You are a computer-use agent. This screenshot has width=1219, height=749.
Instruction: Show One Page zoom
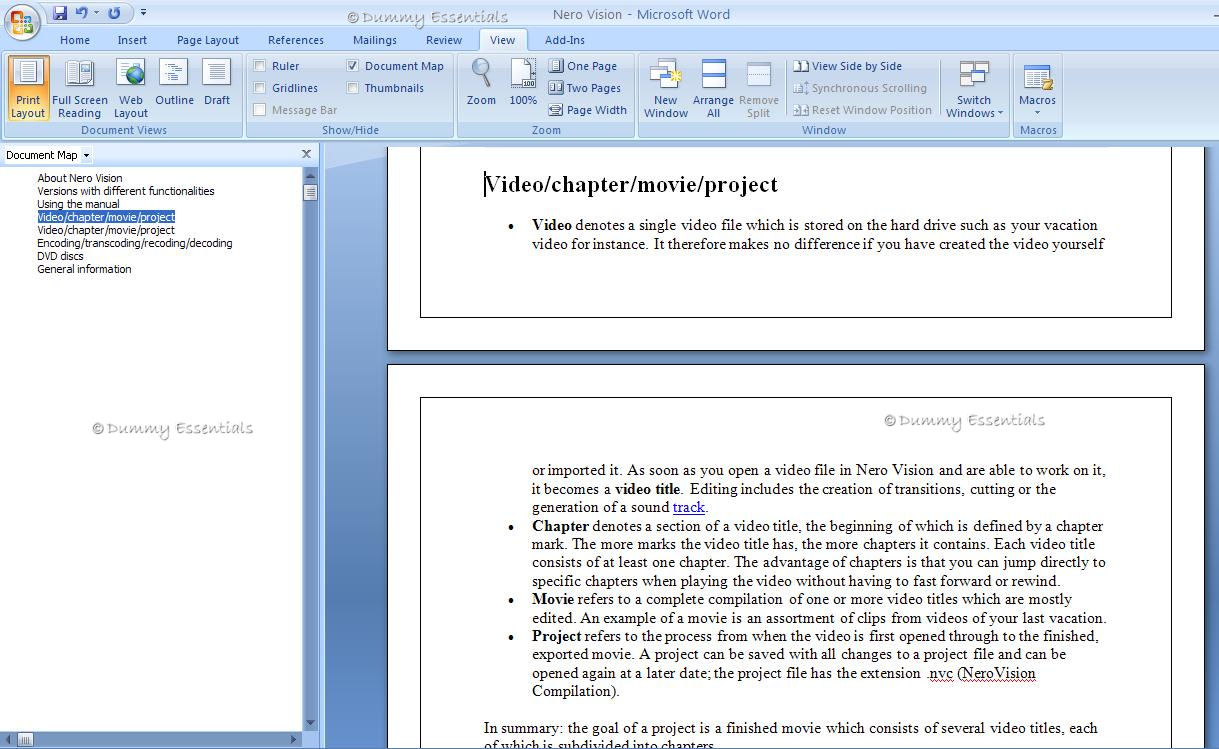(583, 66)
